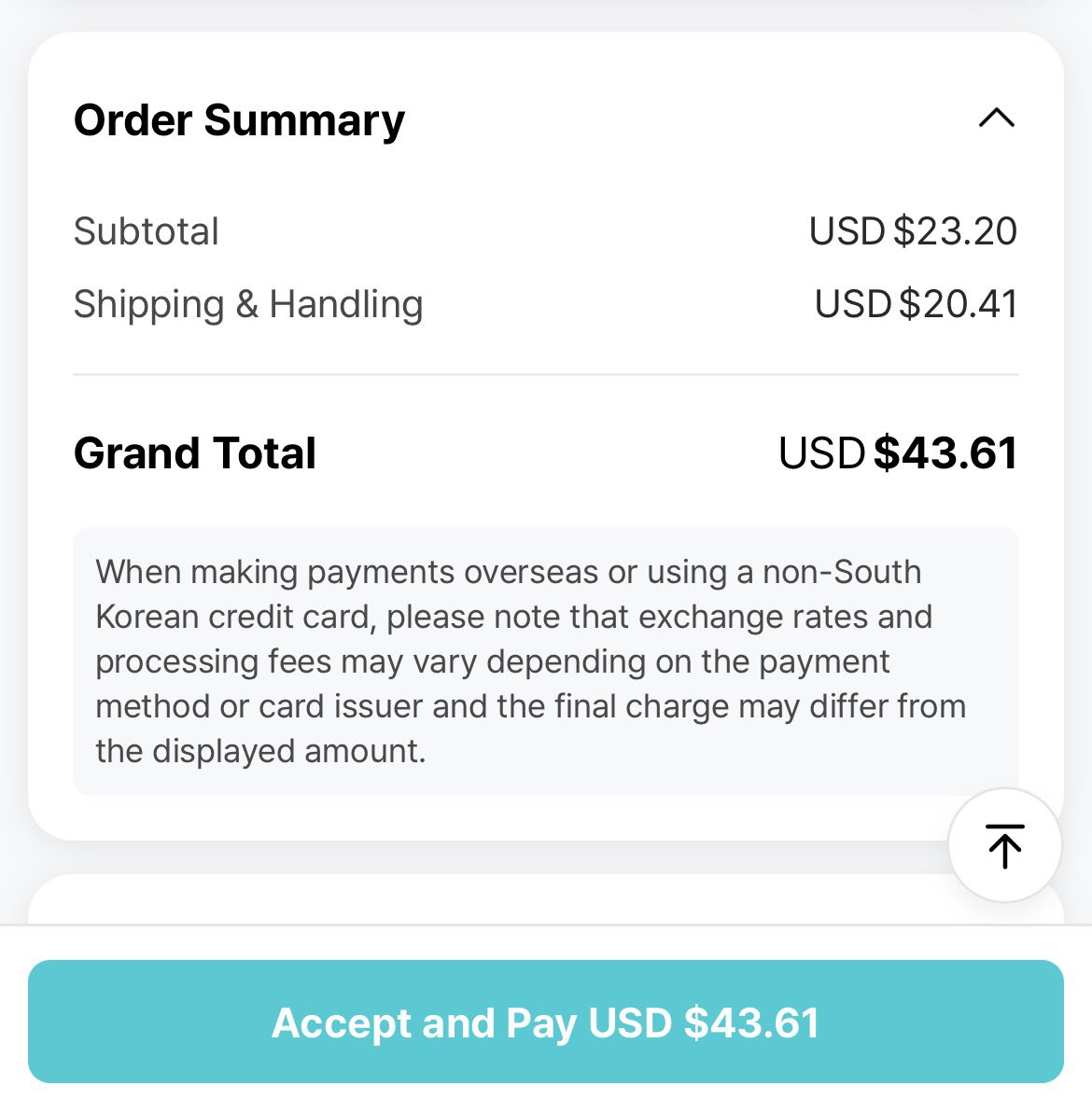Click the Shipping & Handling label

point(248,305)
